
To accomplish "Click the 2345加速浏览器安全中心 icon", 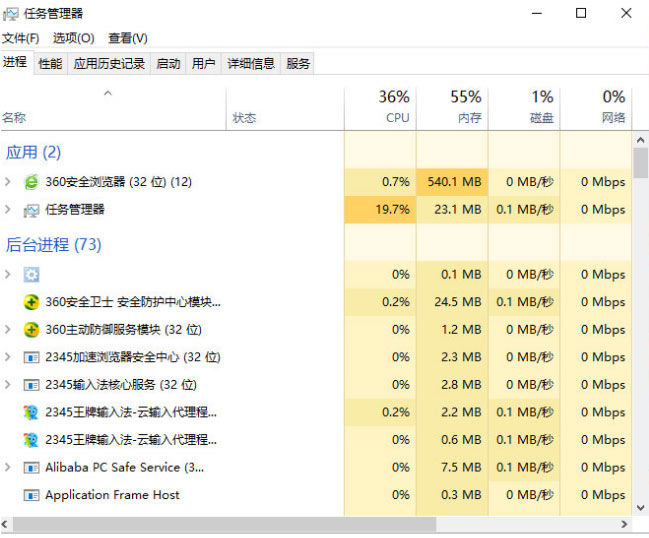I will 31,357.
